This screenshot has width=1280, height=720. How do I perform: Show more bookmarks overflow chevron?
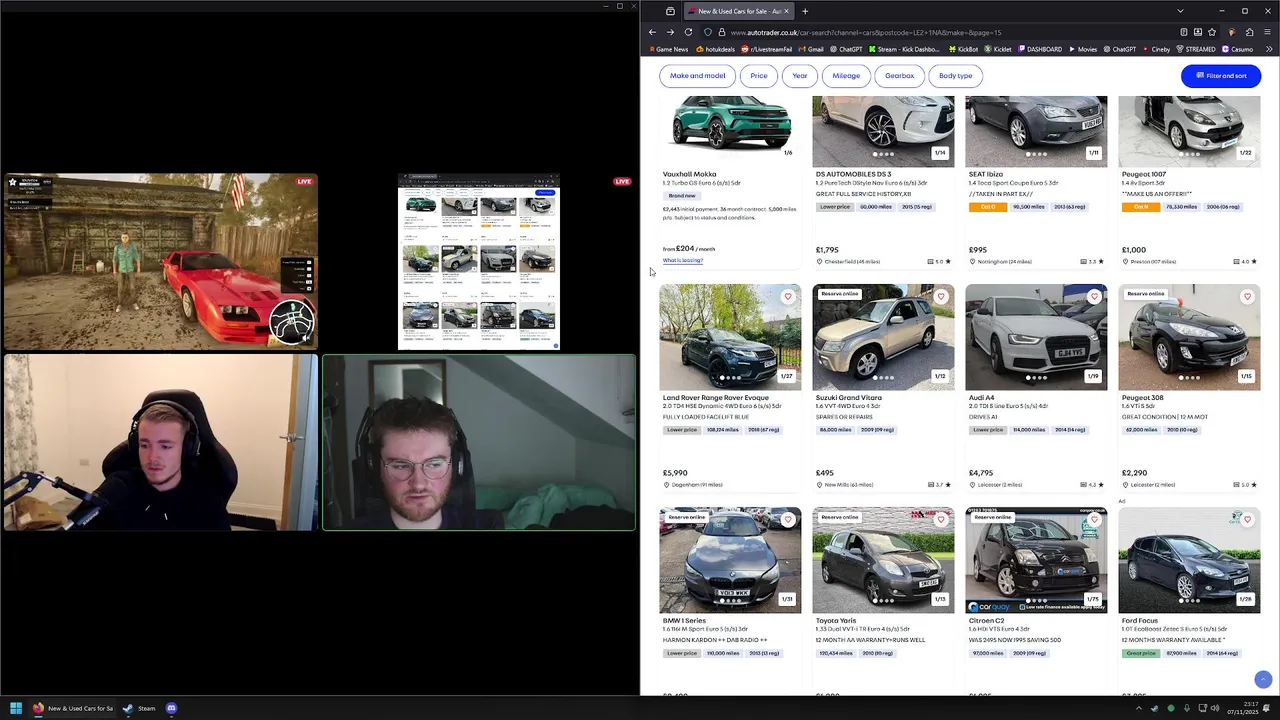tap(1270, 49)
